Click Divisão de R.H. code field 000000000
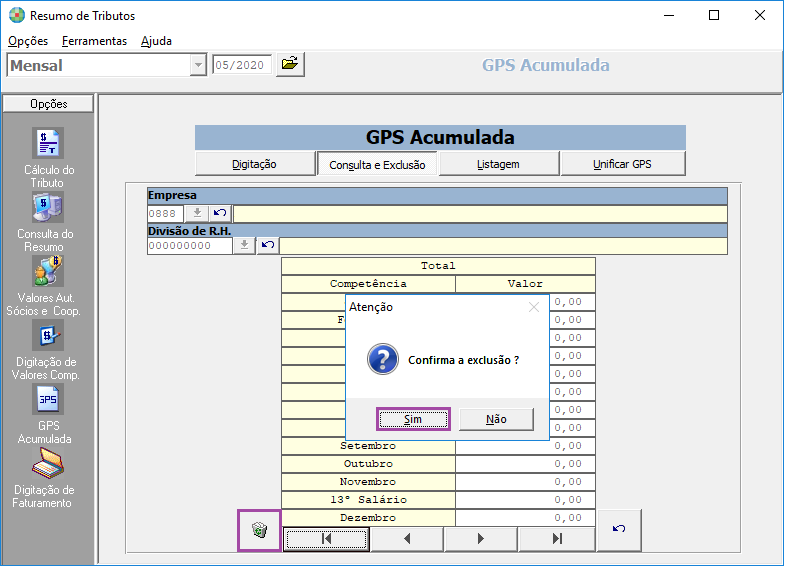This screenshot has height=567, width=785. point(190,246)
